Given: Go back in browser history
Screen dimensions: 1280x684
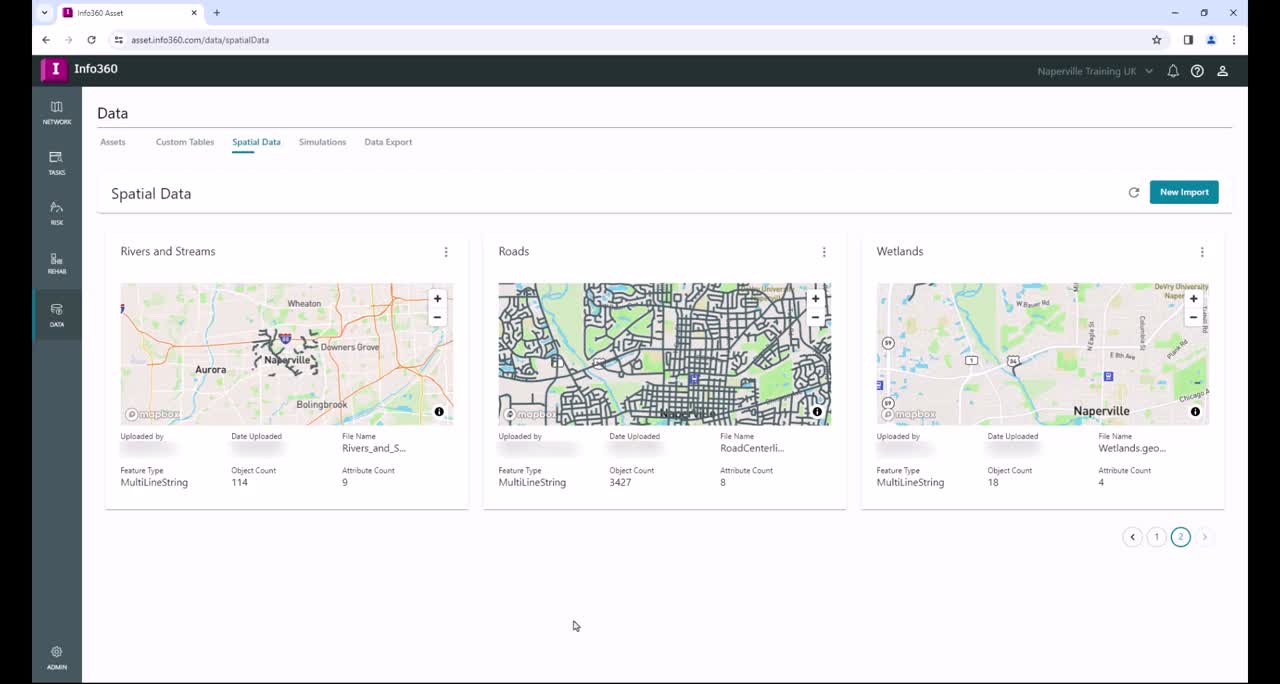Looking at the screenshot, I should [x=46, y=40].
